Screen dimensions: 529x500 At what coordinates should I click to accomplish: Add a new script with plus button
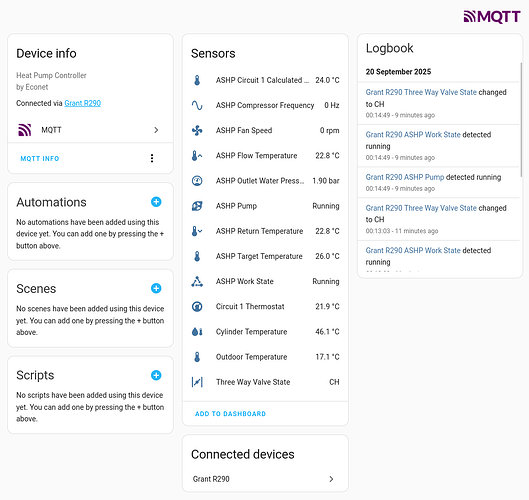[156, 375]
